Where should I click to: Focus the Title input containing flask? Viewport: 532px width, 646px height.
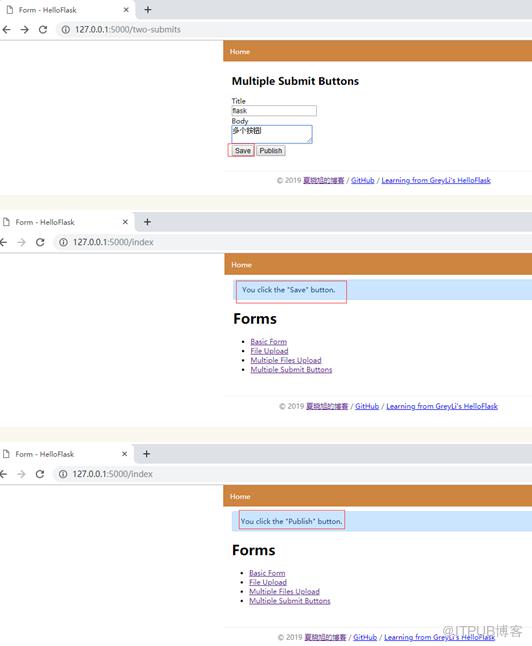coord(274,110)
